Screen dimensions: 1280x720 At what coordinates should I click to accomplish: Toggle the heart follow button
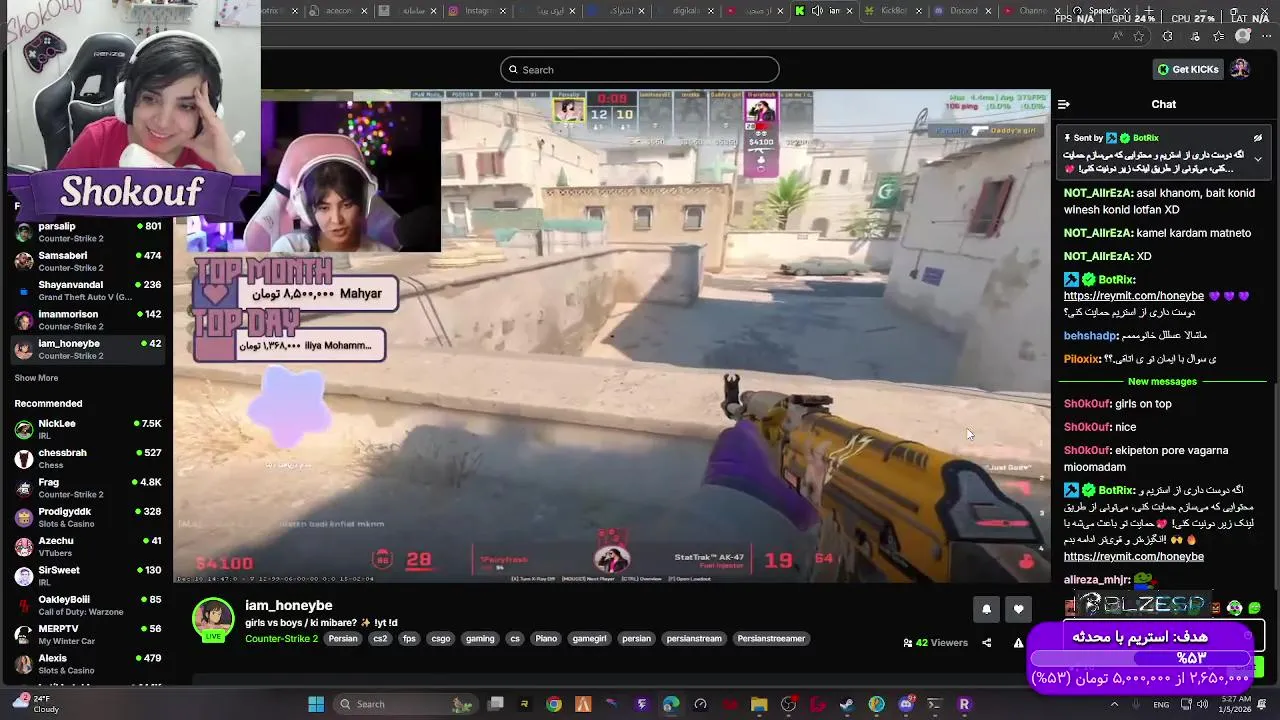pyautogui.click(x=1018, y=609)
